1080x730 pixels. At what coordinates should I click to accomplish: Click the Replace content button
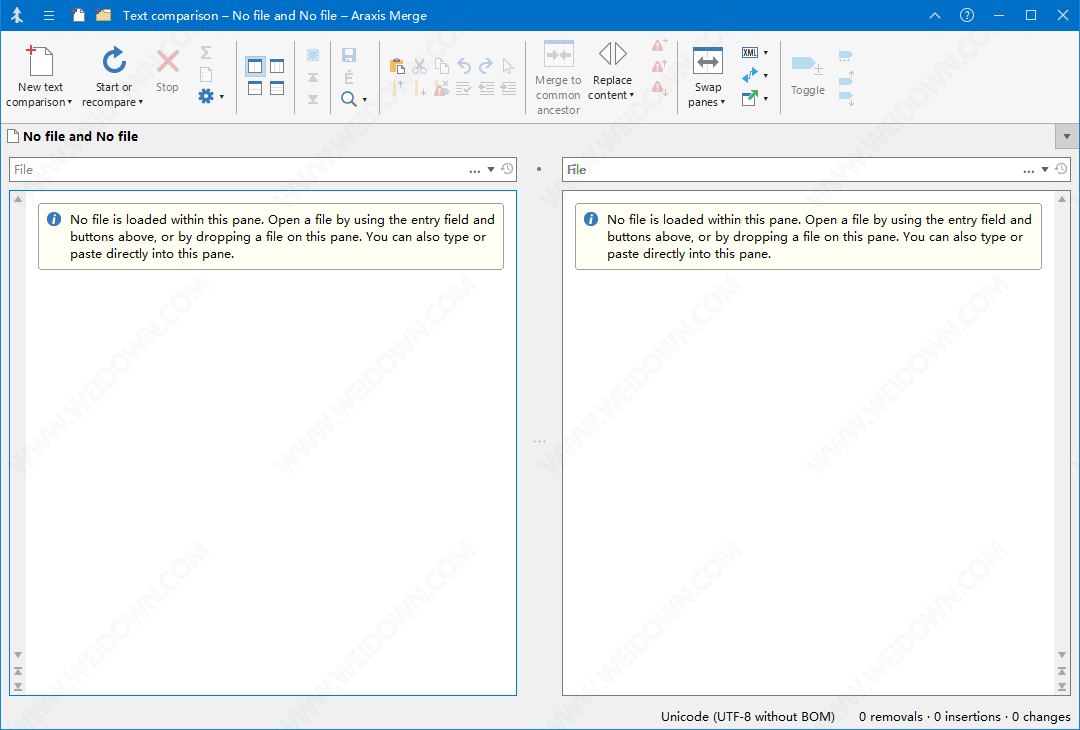pyautogui.click(x=612, y=71)
